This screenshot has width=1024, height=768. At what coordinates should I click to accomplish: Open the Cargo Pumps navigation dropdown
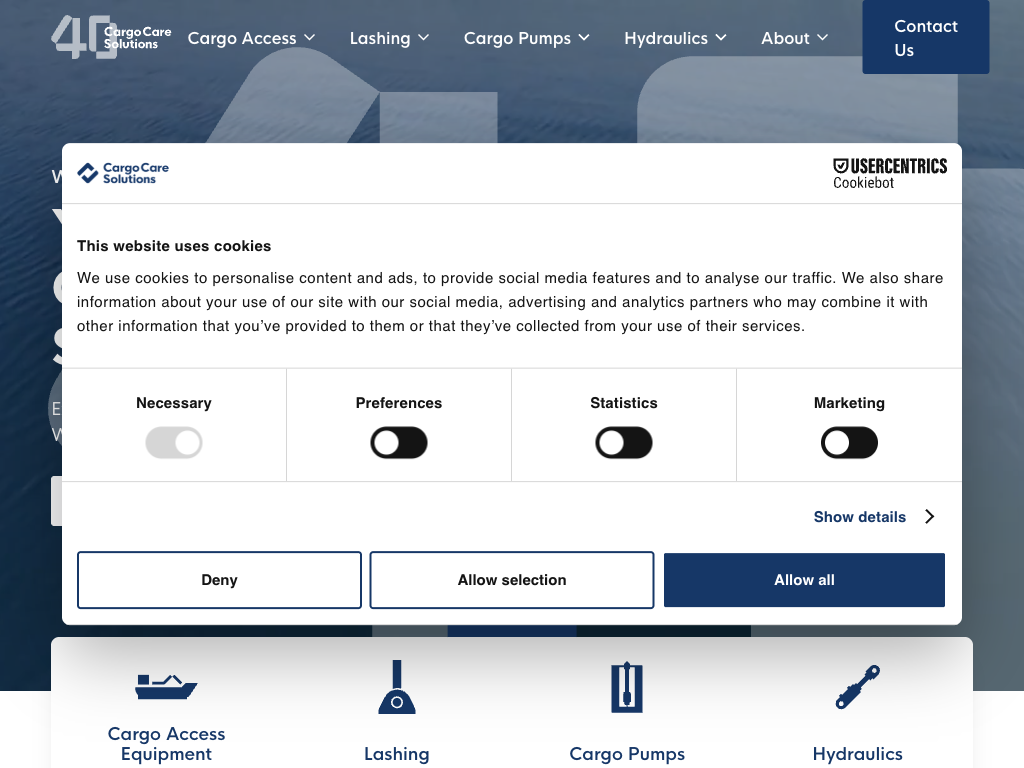click(x=526, y=38)
